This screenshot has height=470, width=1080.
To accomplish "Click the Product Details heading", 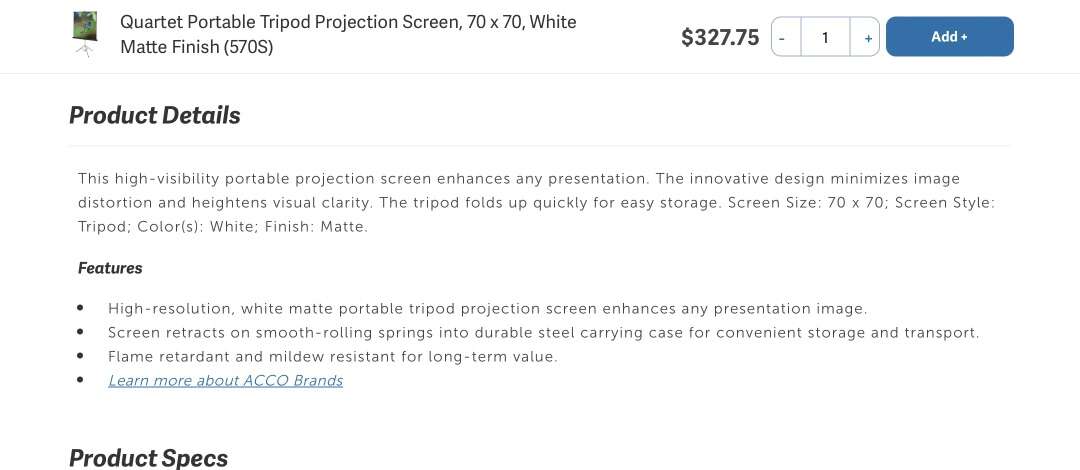I will pos(155,115).
